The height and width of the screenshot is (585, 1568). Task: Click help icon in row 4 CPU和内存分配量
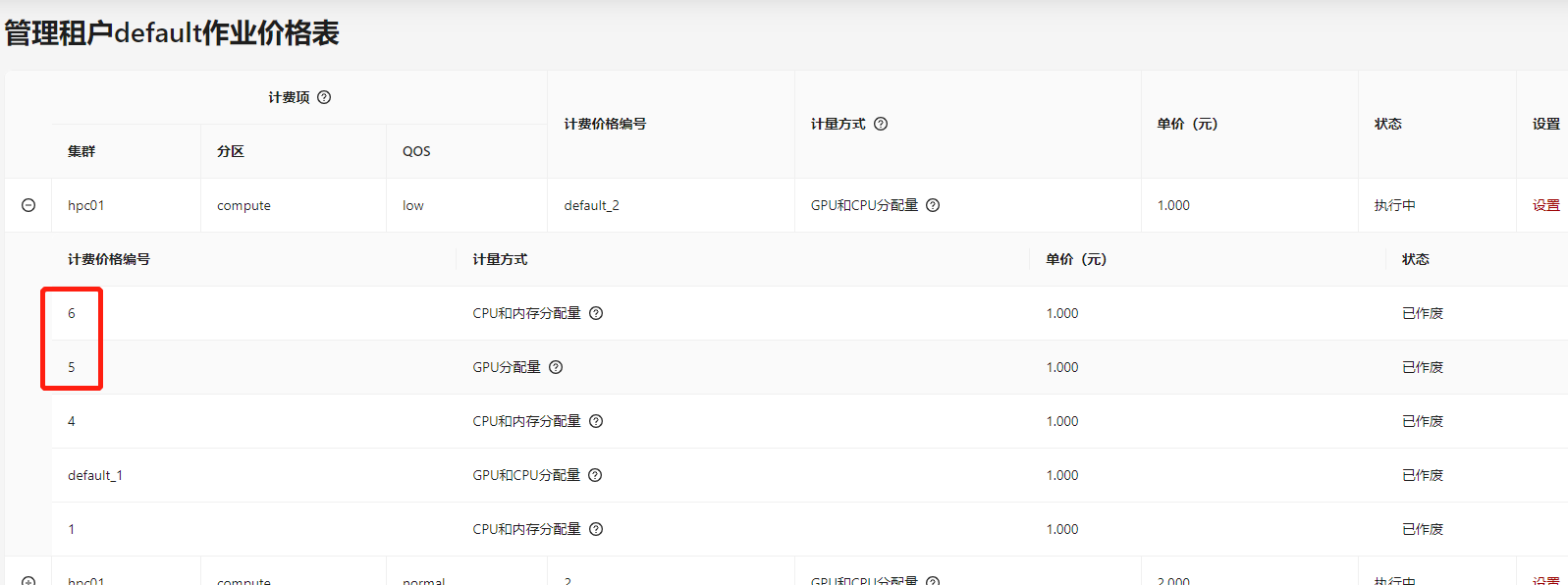click(596, 421)
